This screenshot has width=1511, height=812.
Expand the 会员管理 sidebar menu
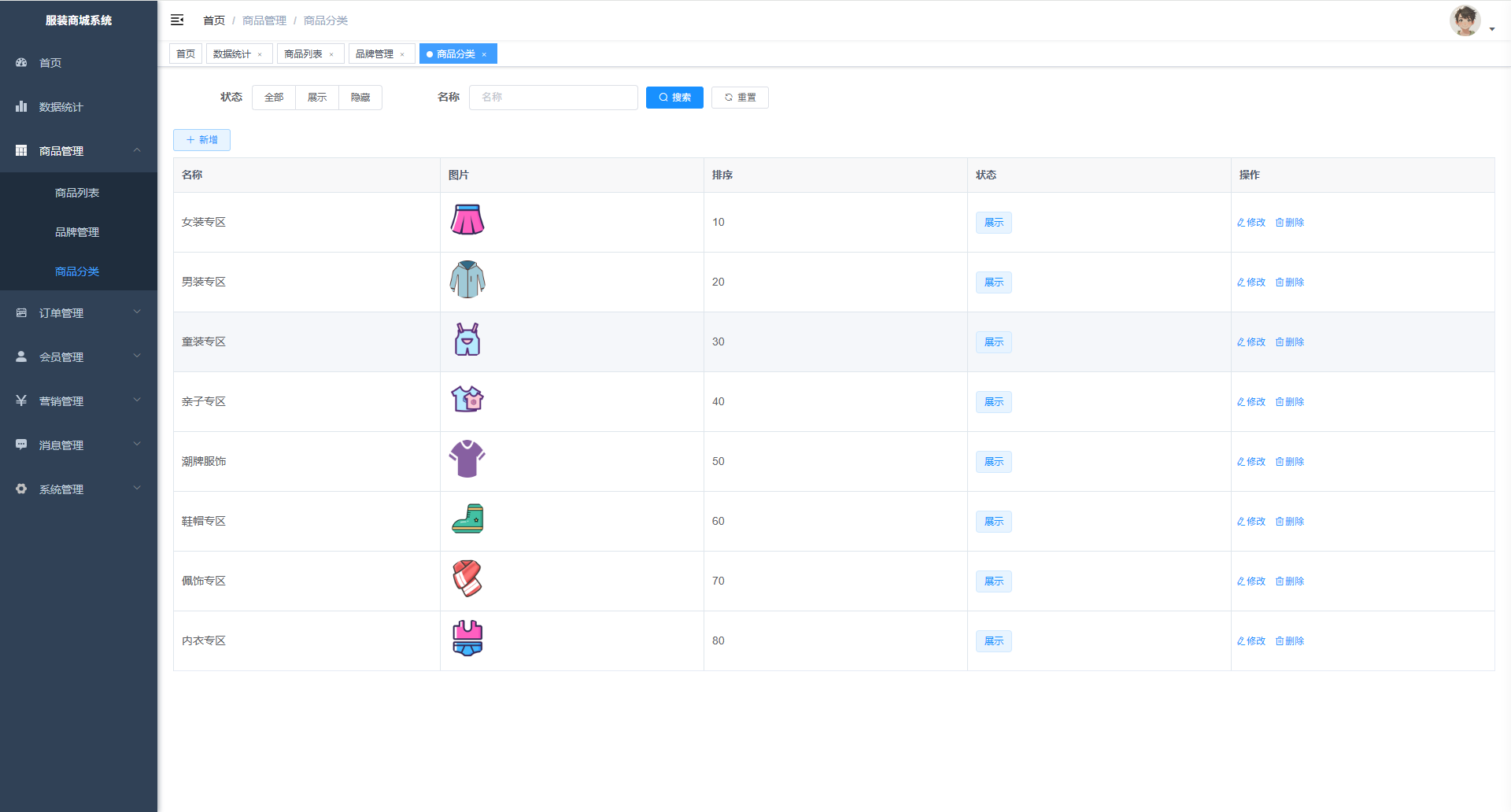tap(79, 357)
